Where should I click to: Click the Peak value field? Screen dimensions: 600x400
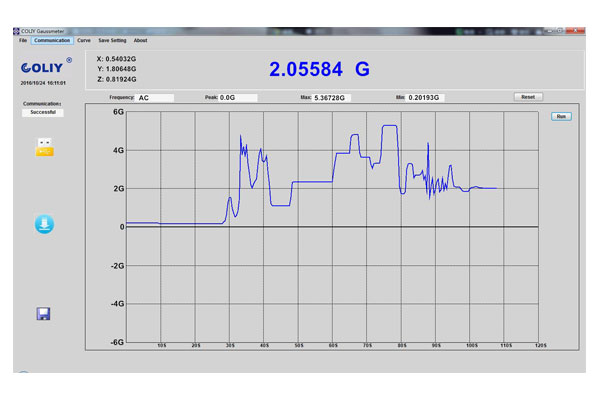click(238, 97)
